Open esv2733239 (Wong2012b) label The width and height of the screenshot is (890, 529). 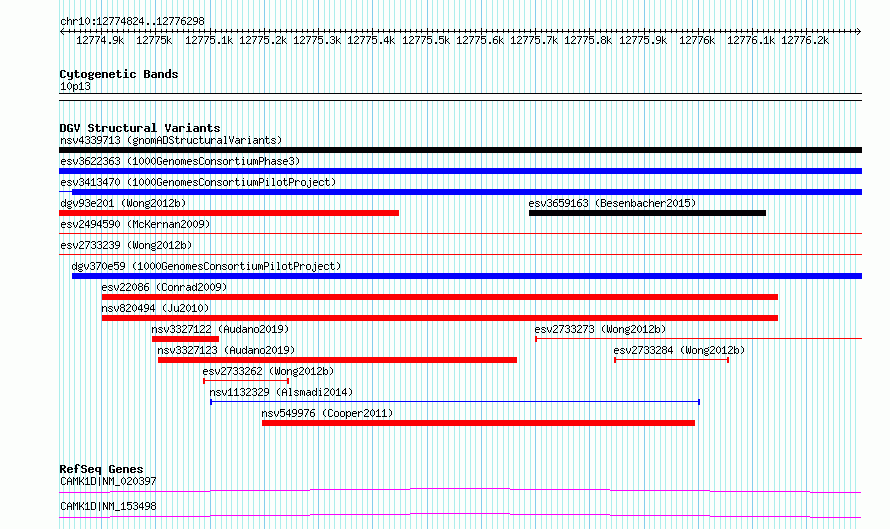pos(126,245)
